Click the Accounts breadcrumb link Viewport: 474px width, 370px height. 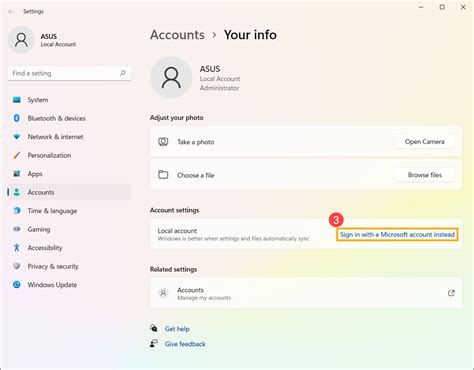click(177, 35)
